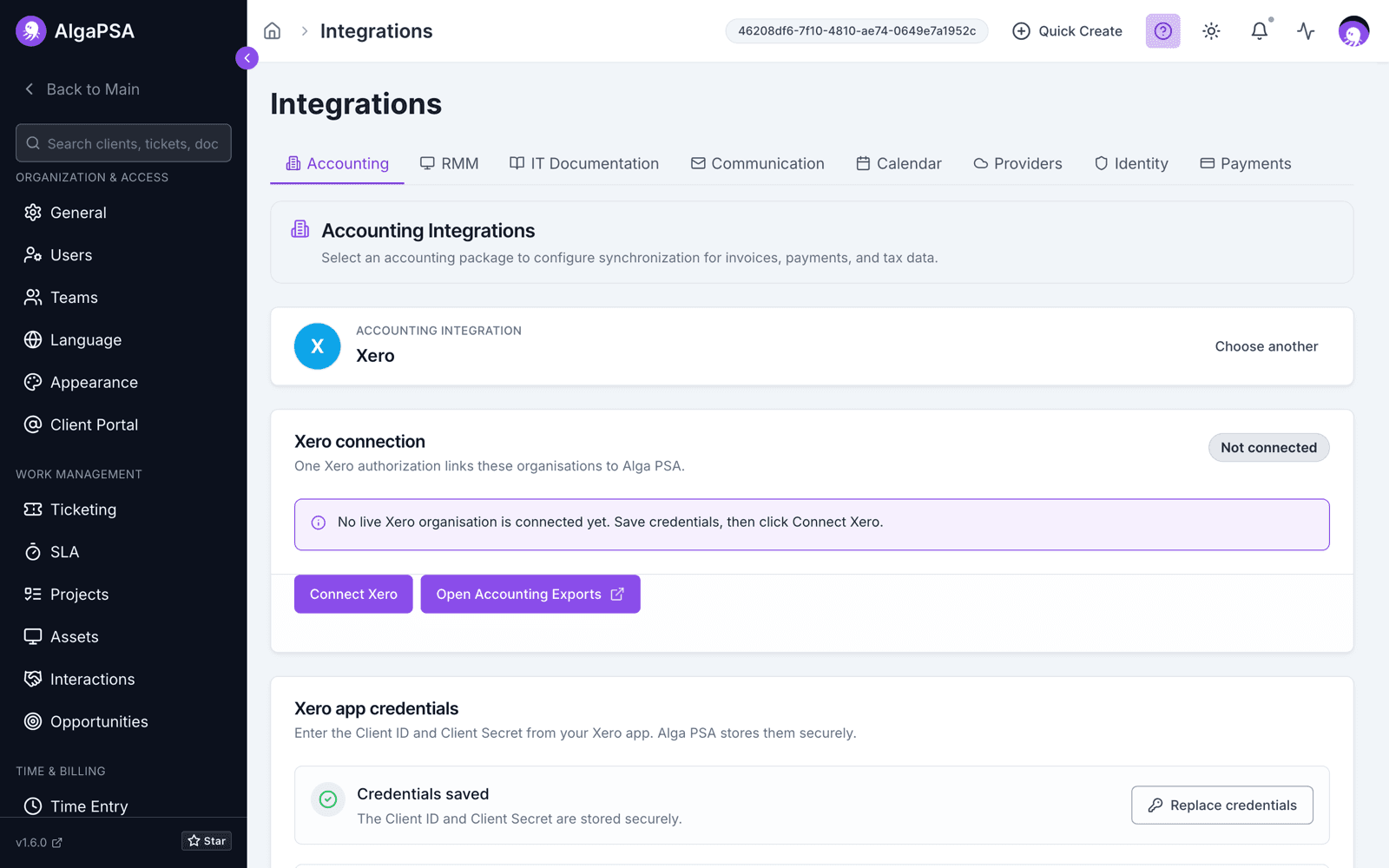
Task: Click the Xero connection heading
Action: 359,442
